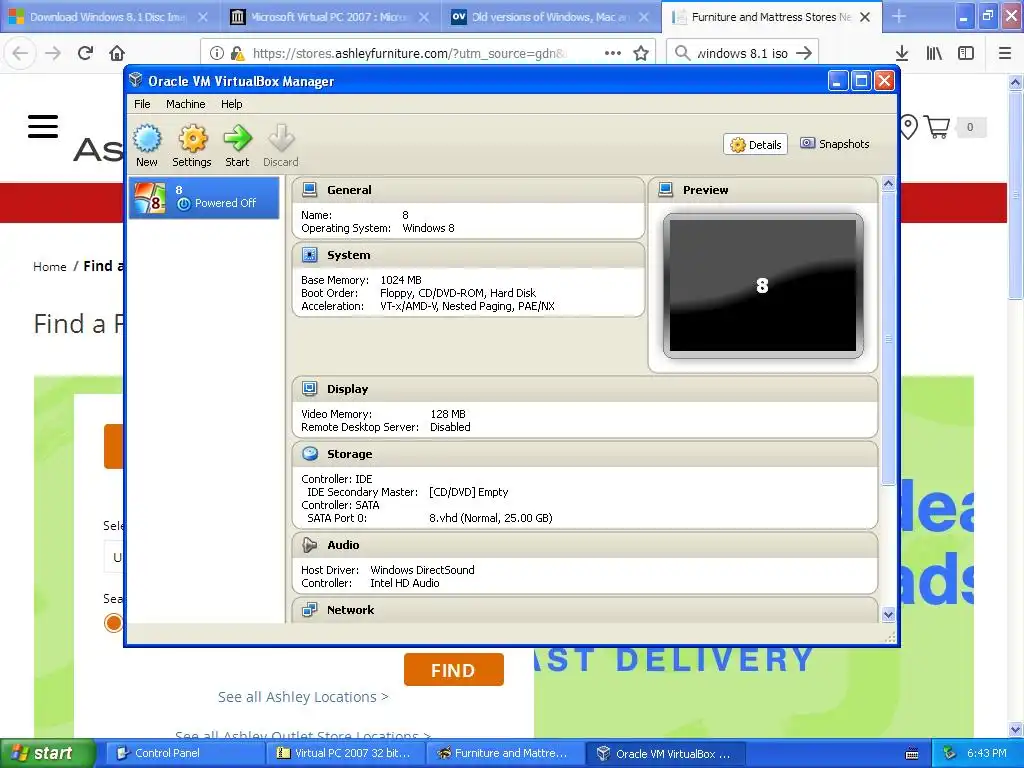This screenshot has height=768, width=1024.
Task: Open browser downloads arrow icon
Action: click(902, 53)
